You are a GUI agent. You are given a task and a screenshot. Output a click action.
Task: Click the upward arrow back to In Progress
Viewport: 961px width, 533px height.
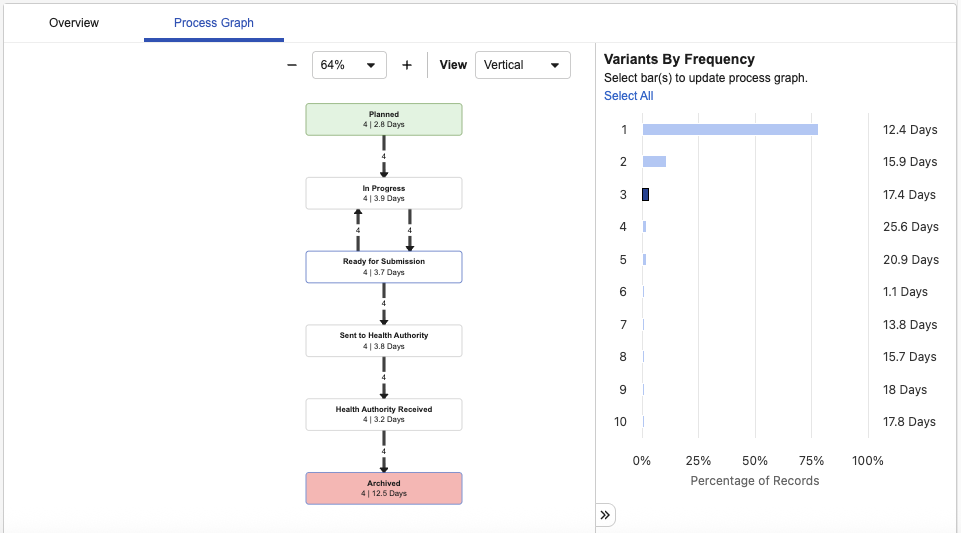pos(358,230)
